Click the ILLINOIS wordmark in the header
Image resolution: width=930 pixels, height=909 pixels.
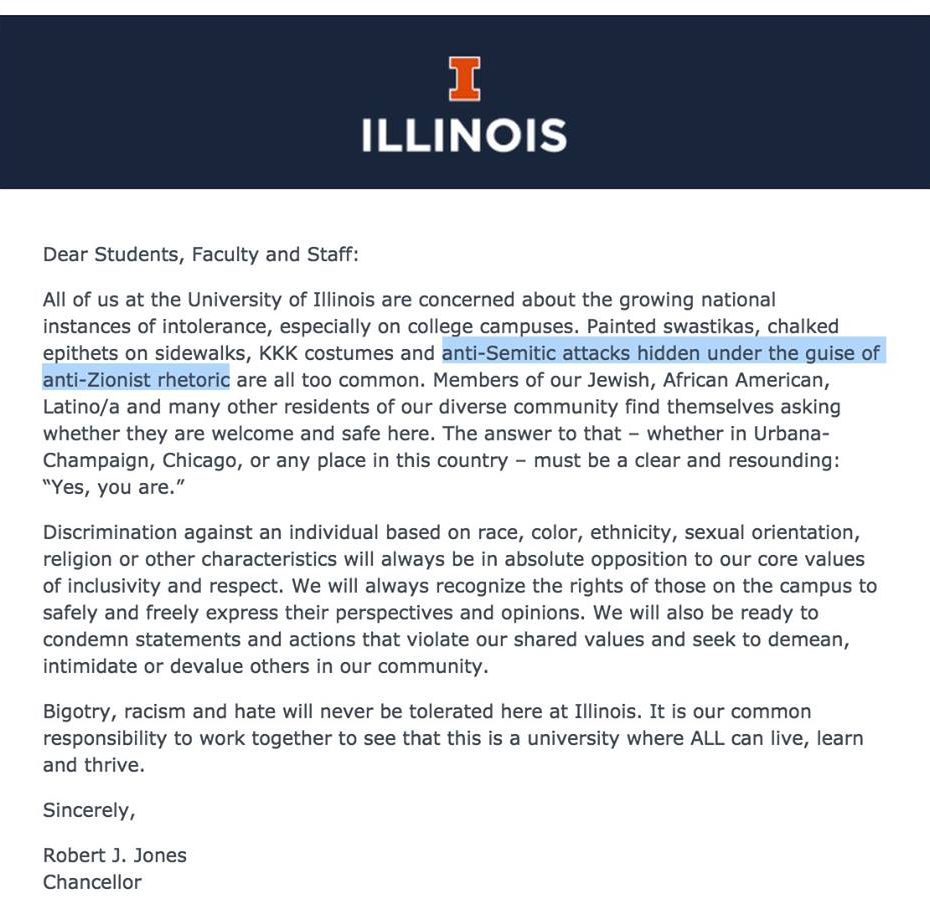(464, 135)
